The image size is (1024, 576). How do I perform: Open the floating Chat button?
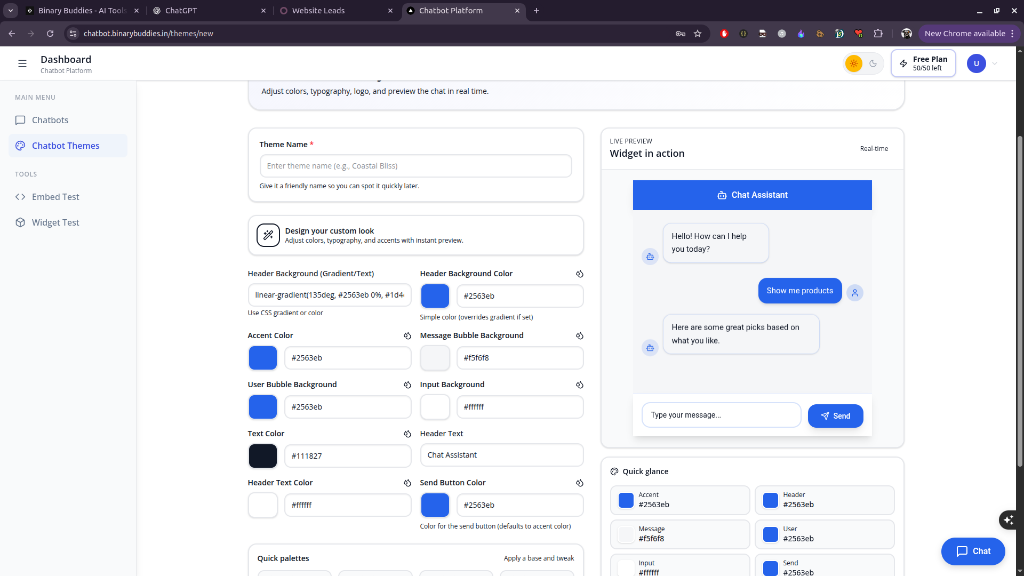[x=972, y=551]
